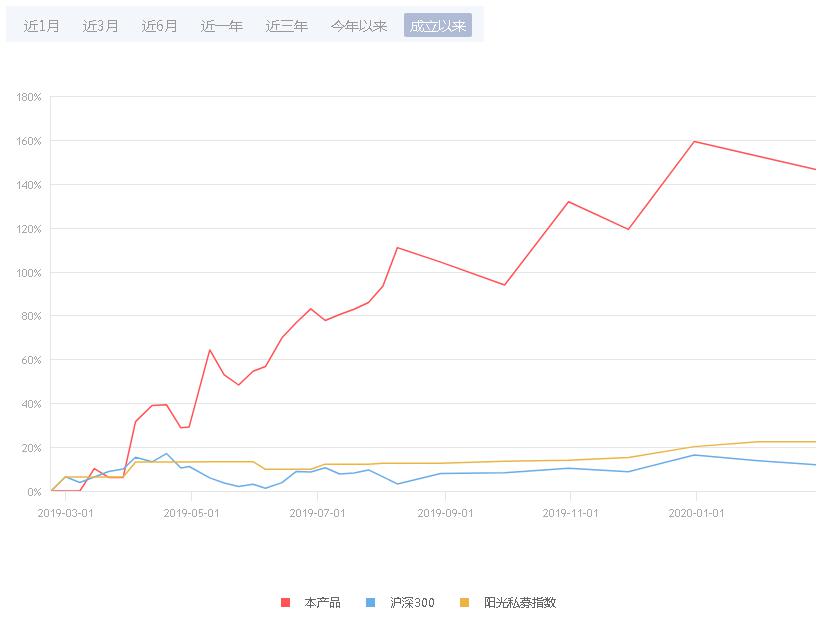Click the red 本产品 legend swatch

coord(285,602)
